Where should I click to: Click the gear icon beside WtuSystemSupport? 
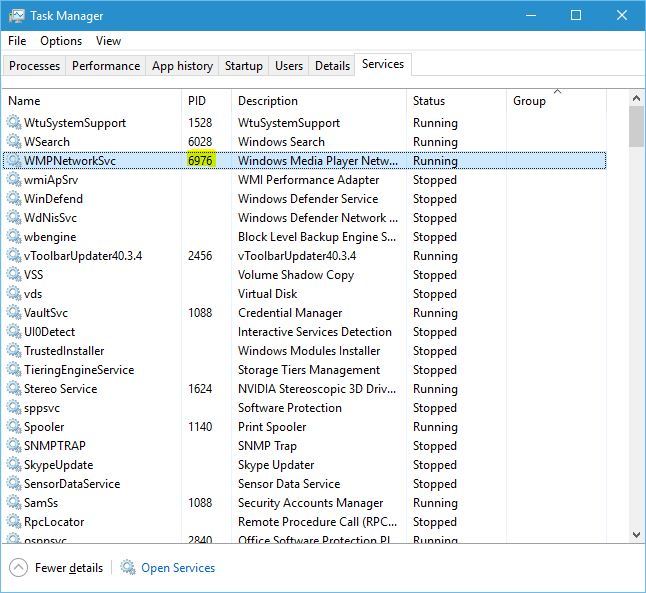(14, 122)
